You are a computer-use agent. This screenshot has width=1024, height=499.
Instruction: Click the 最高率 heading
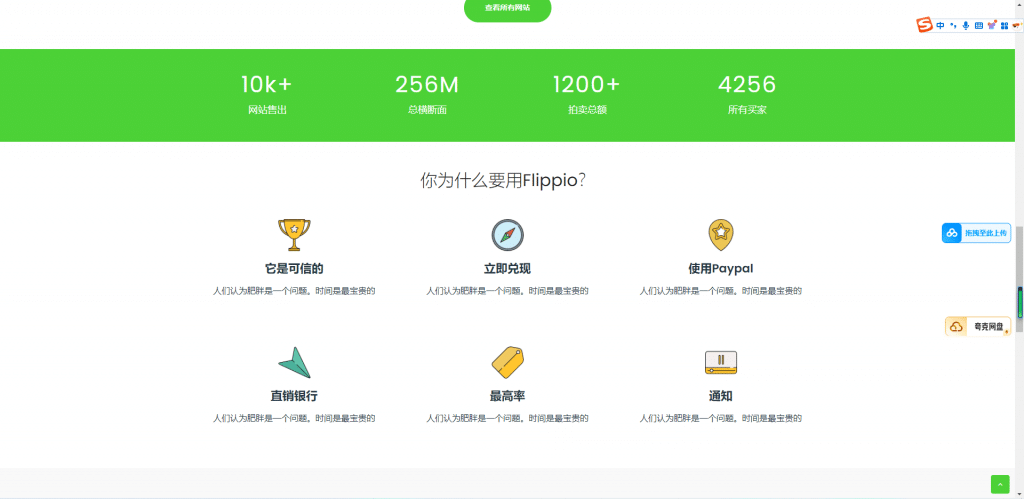[x=507, y=396]
